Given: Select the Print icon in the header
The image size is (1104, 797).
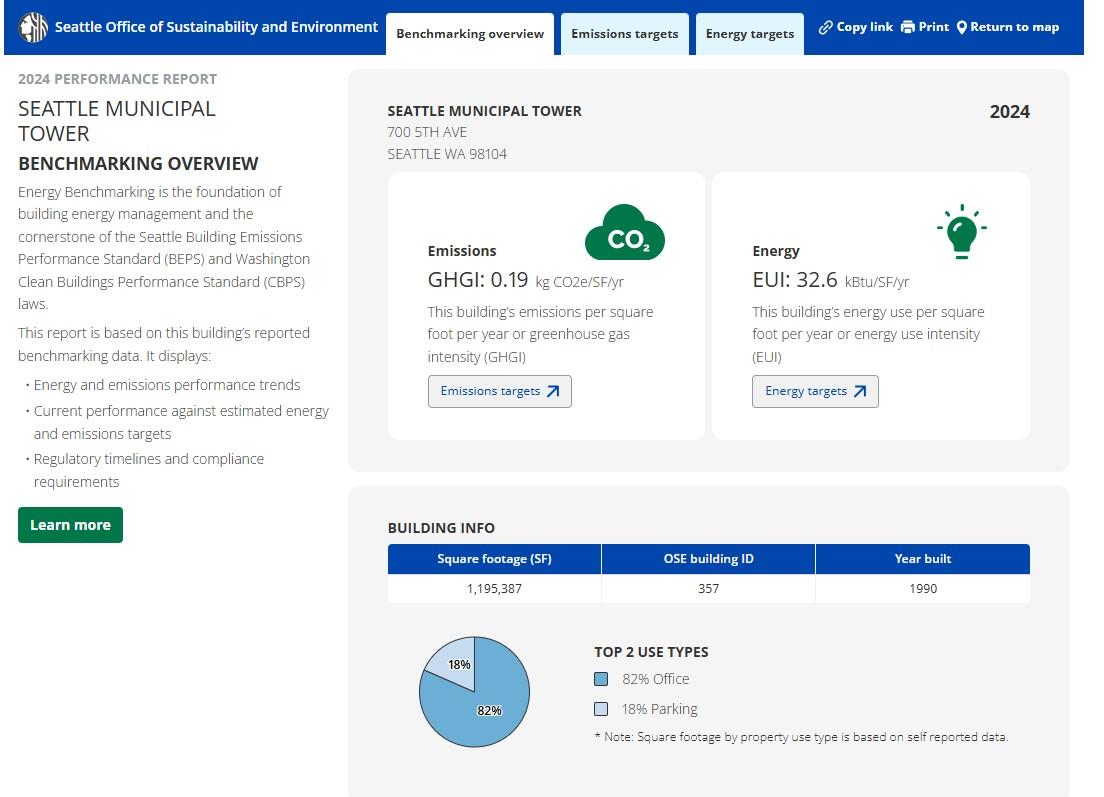Looking at the screenshot, I should point(908,27).
